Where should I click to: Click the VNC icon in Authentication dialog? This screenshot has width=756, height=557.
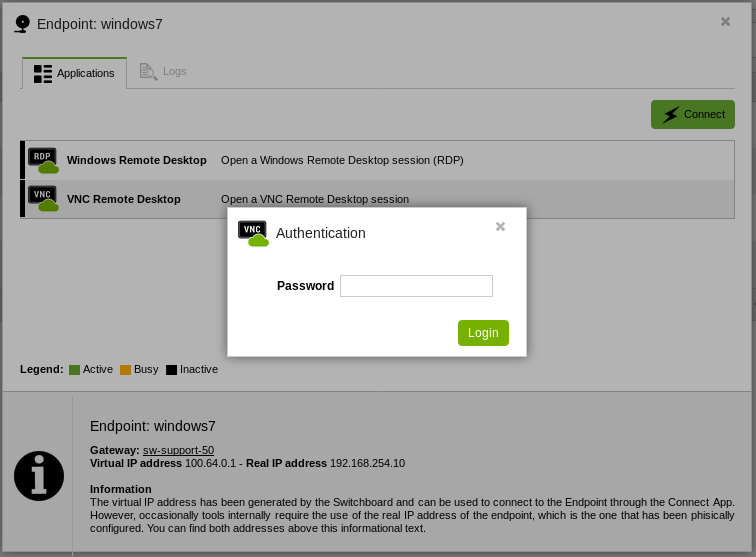[253, 232]
